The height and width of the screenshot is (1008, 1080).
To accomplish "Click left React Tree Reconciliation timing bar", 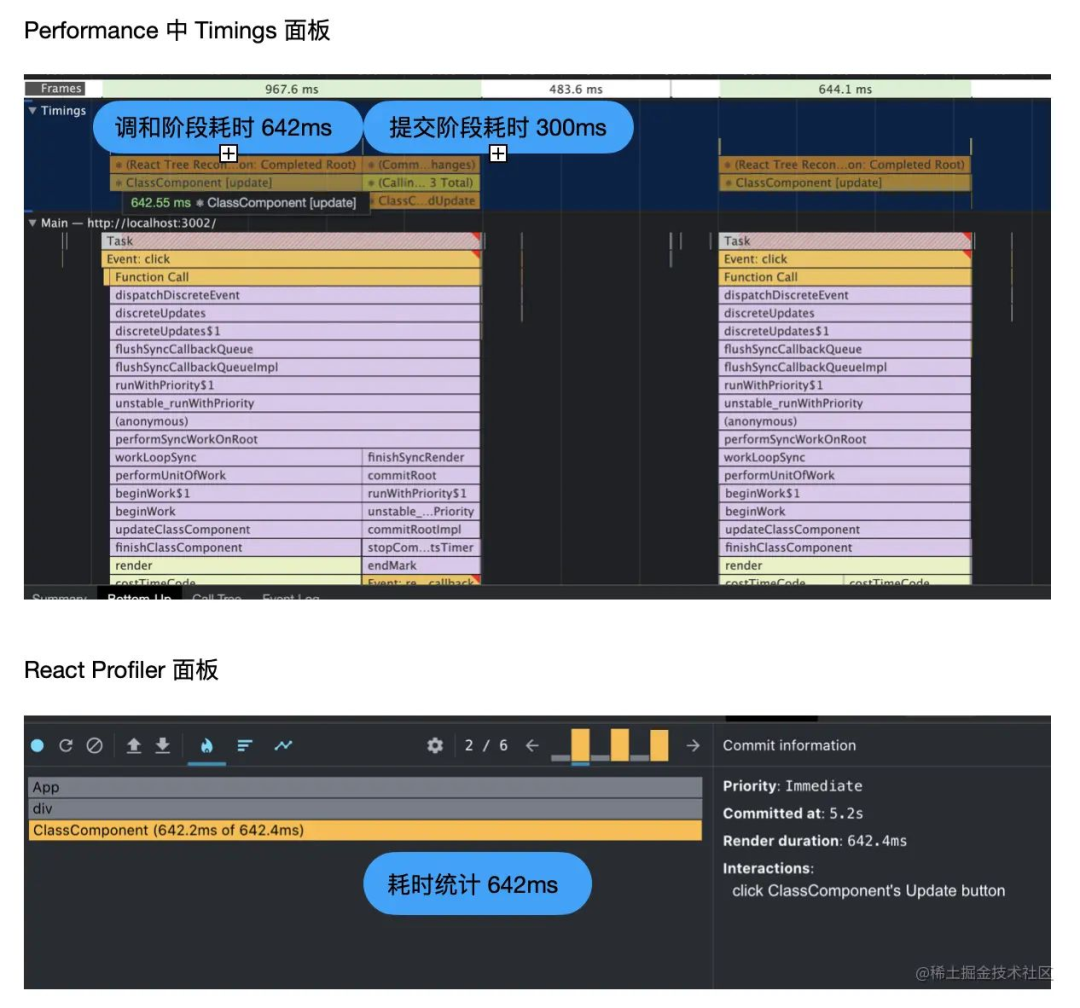I will (x=236, y=165).
